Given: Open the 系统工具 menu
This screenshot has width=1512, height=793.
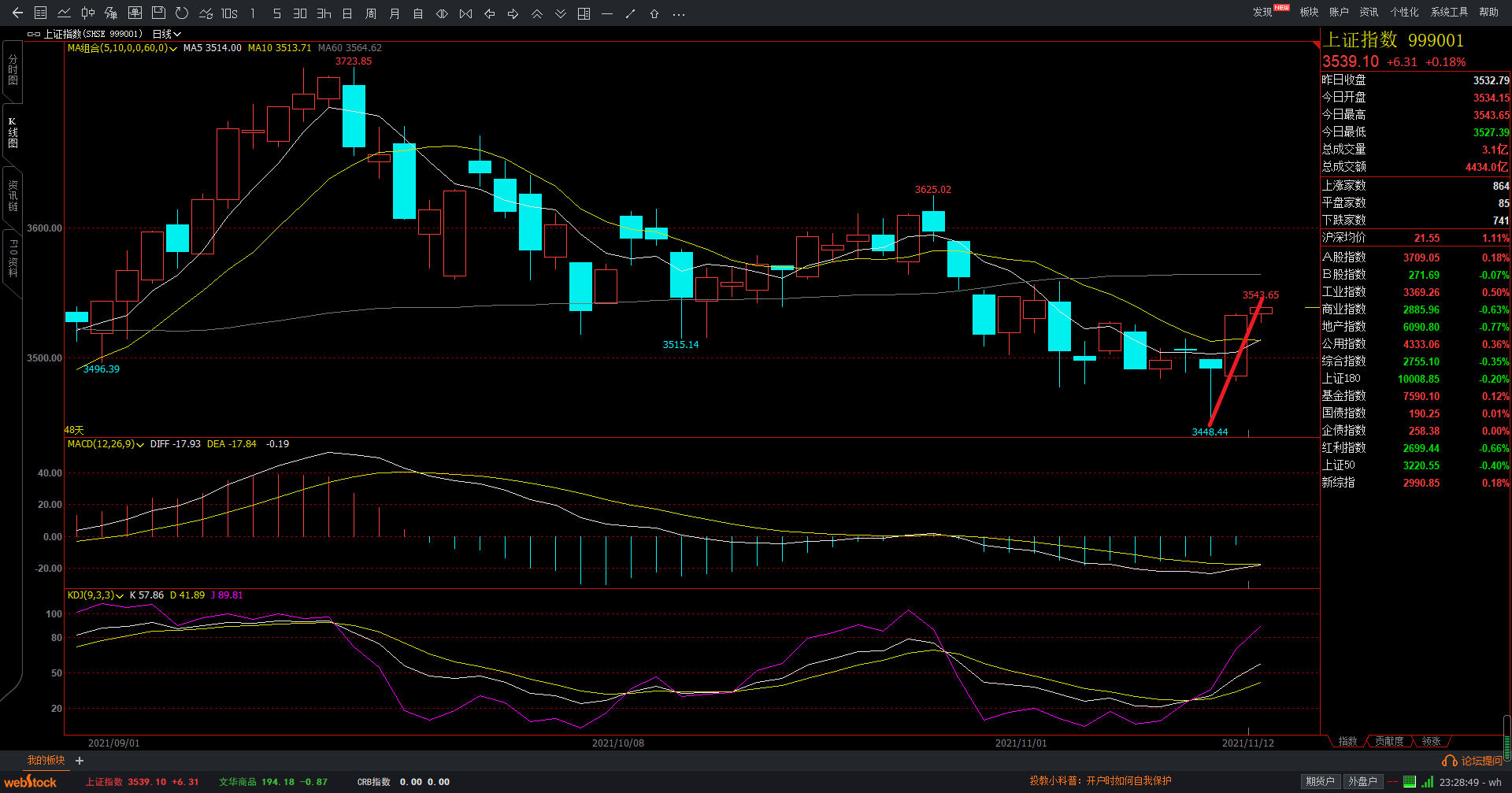Looking at the screenshot, I should coord(1449,12).
